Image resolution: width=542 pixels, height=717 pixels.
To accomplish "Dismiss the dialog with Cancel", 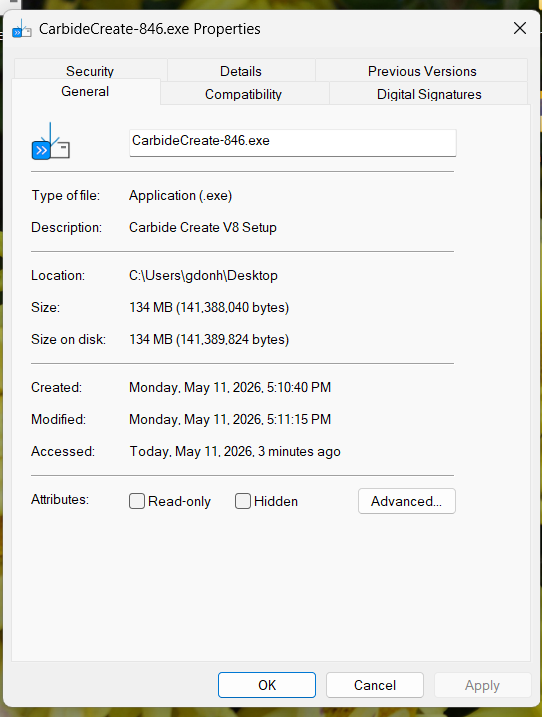I will click(375, 685).
